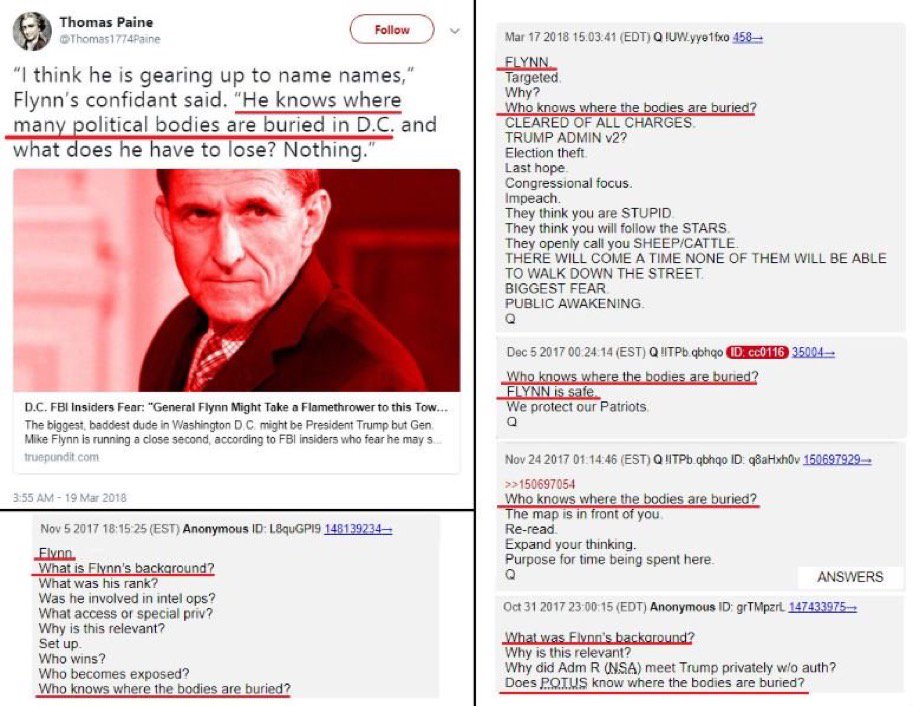Viewport: 913px width, 706px height.
Task: Click the ANSWERS label
Action: pyautogui.click(x=850, y=577)
